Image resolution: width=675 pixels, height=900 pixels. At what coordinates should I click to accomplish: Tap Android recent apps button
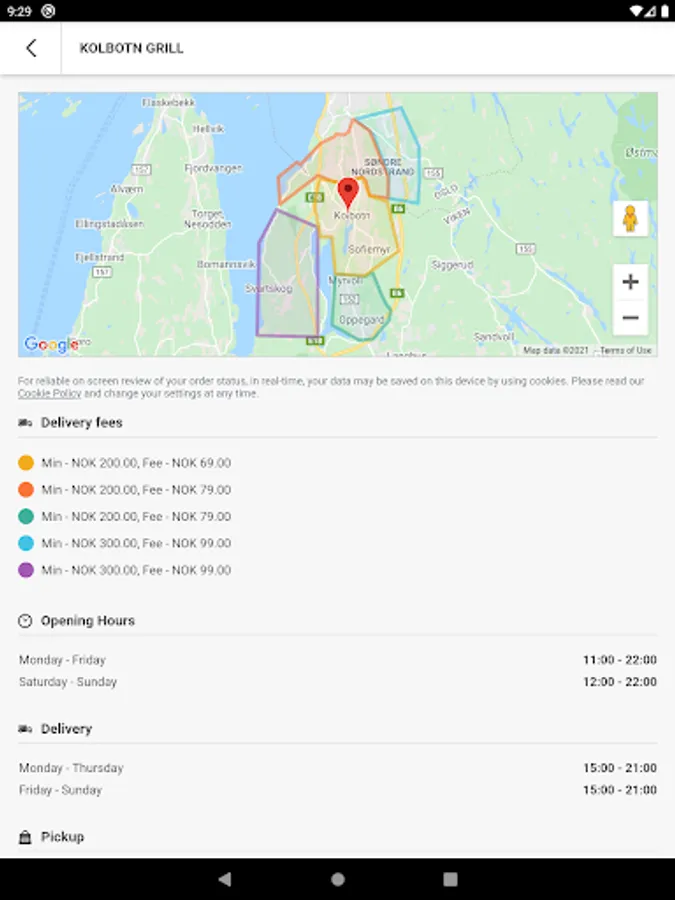tap(451, 879)
